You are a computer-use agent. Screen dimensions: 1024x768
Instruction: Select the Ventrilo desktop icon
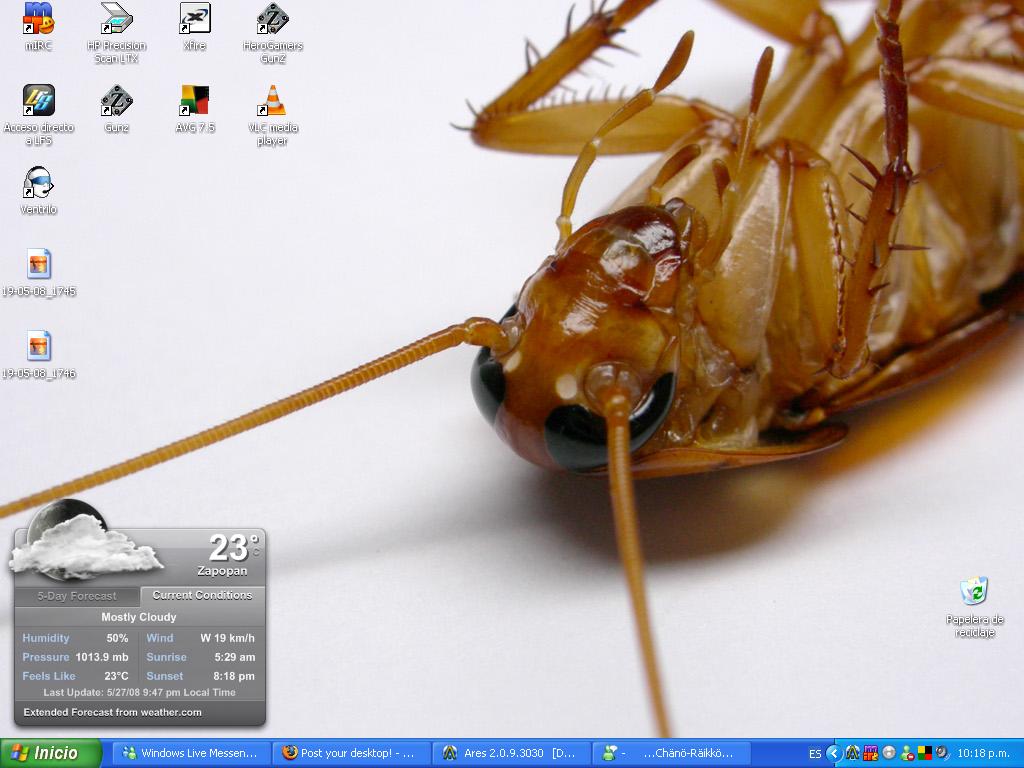point(39,183)
